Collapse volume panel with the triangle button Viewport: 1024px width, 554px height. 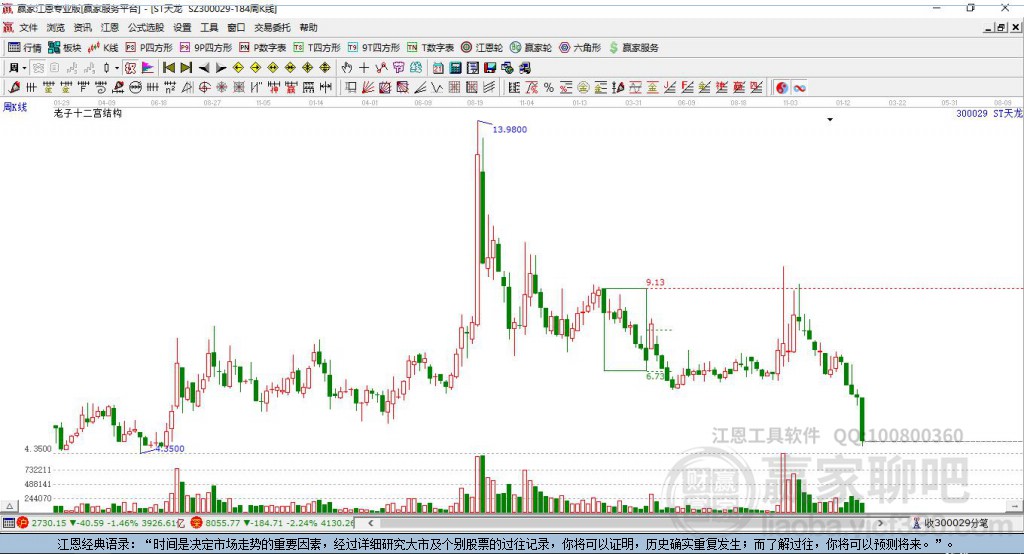tap(9, 506)
